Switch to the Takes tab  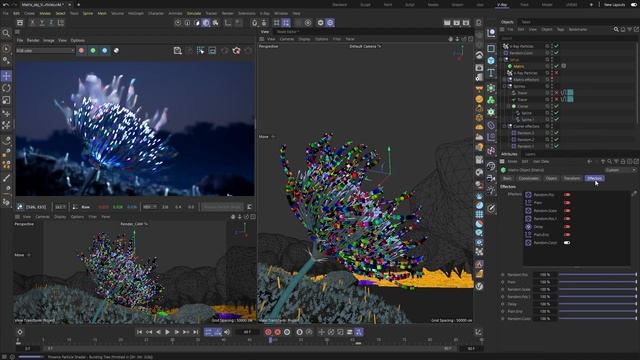[x=526, y=22]
